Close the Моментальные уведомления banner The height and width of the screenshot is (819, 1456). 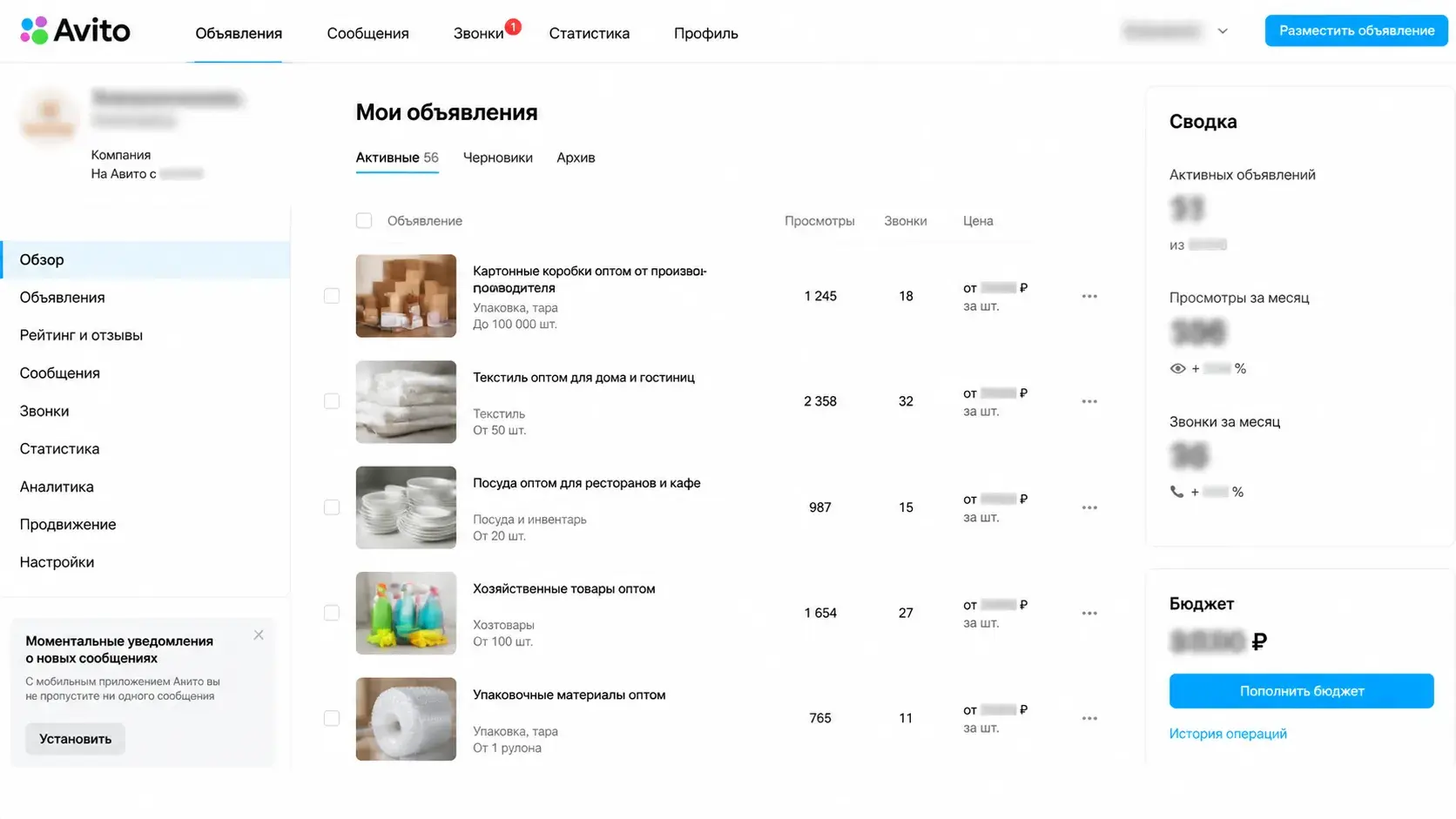(259, 635)
